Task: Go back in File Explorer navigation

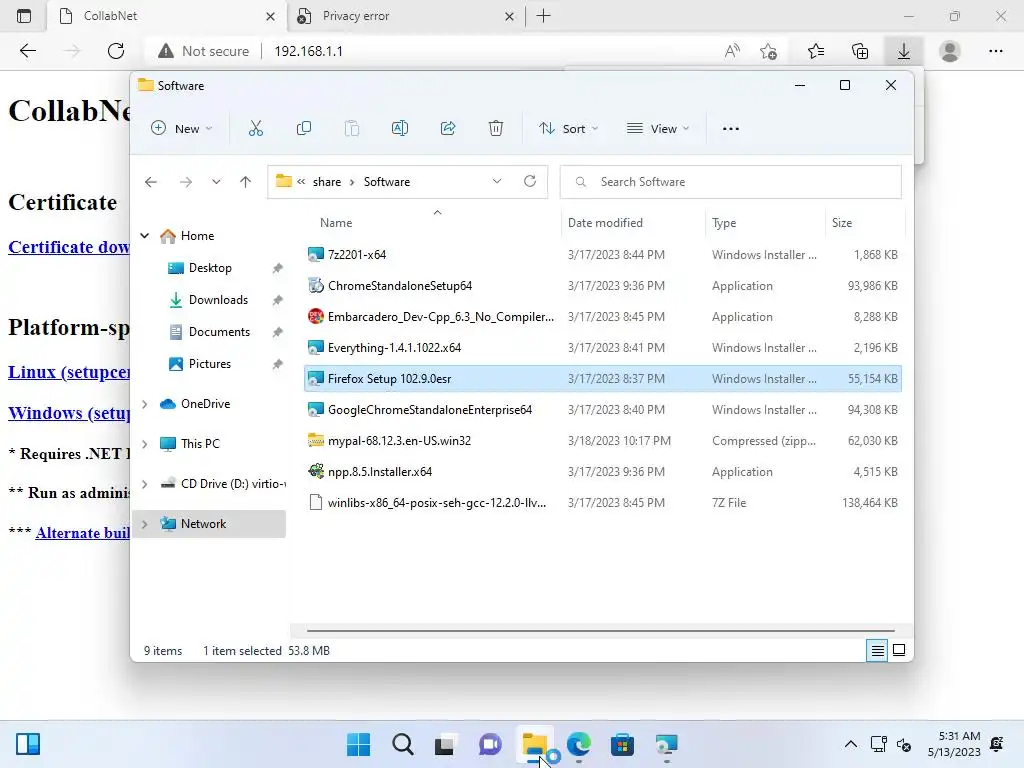Action: tap(151, 182)
